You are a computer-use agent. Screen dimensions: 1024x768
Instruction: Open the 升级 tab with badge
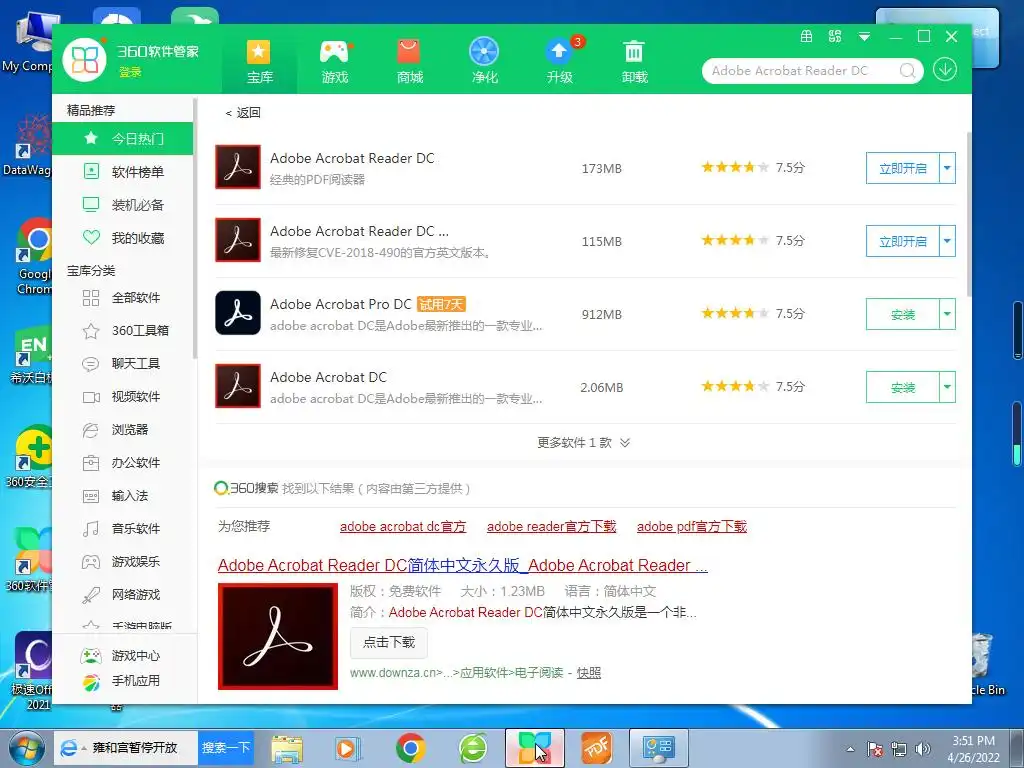(560, 62)
